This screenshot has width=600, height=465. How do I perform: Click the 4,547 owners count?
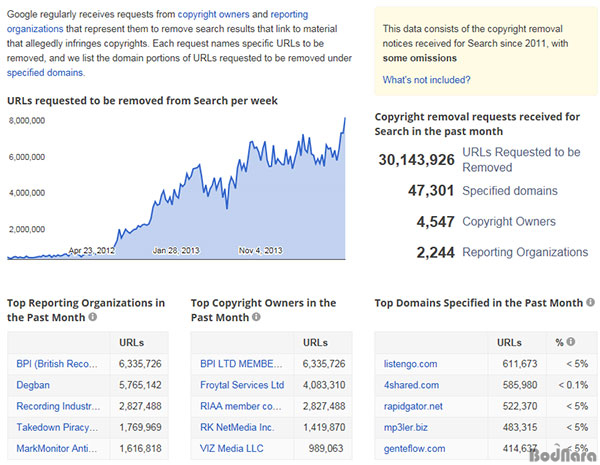(435, 222)
